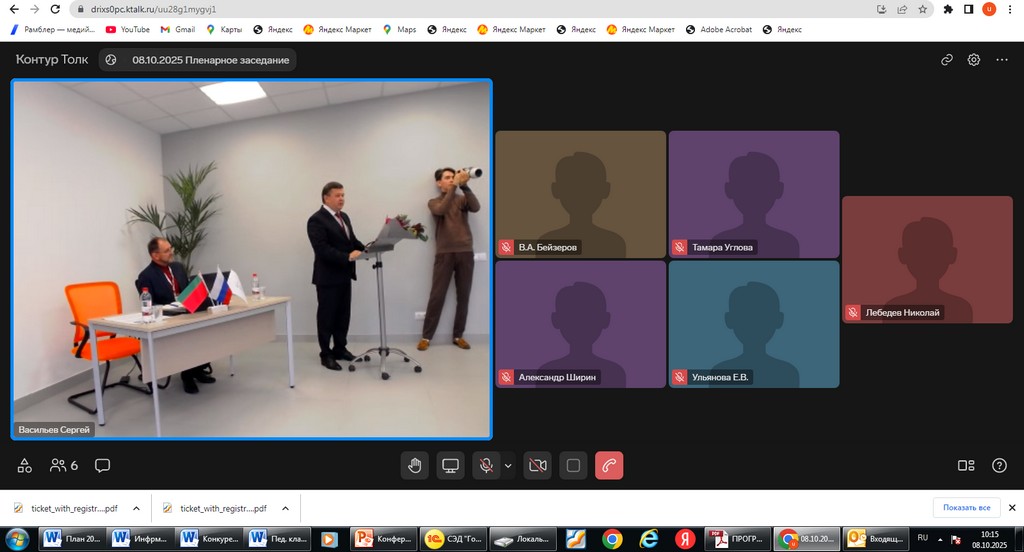Open meeting settings gear
Screen dimensions: 1024x552
pos(974,60)
